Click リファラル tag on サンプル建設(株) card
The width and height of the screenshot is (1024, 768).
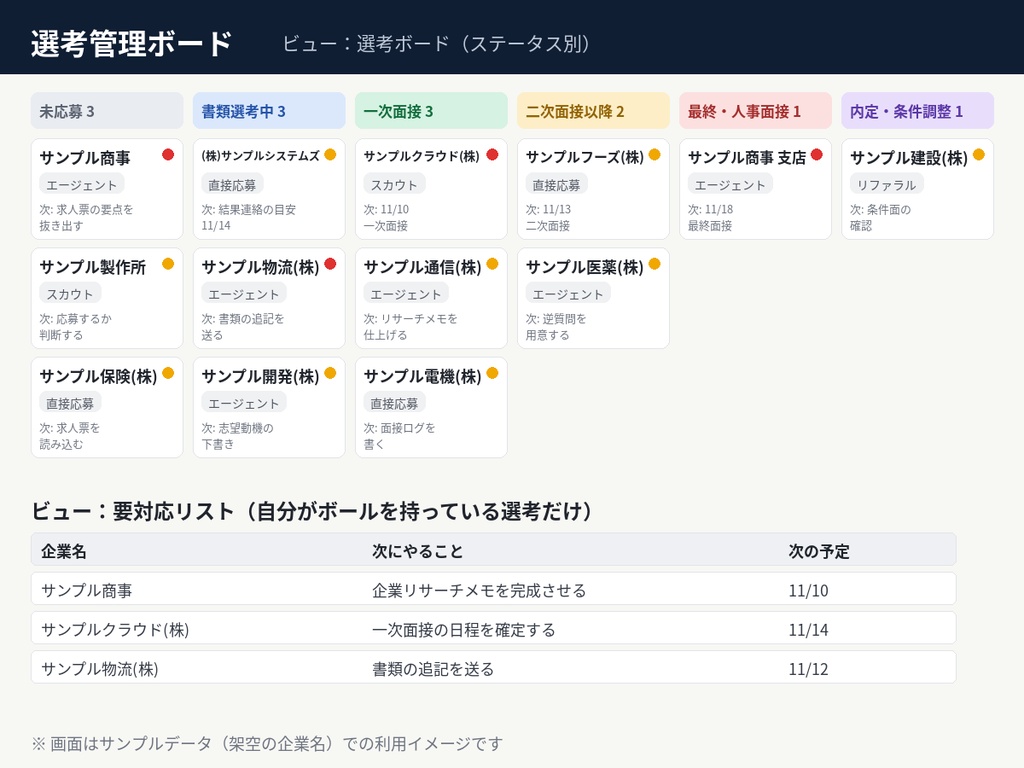pos(887,185)
